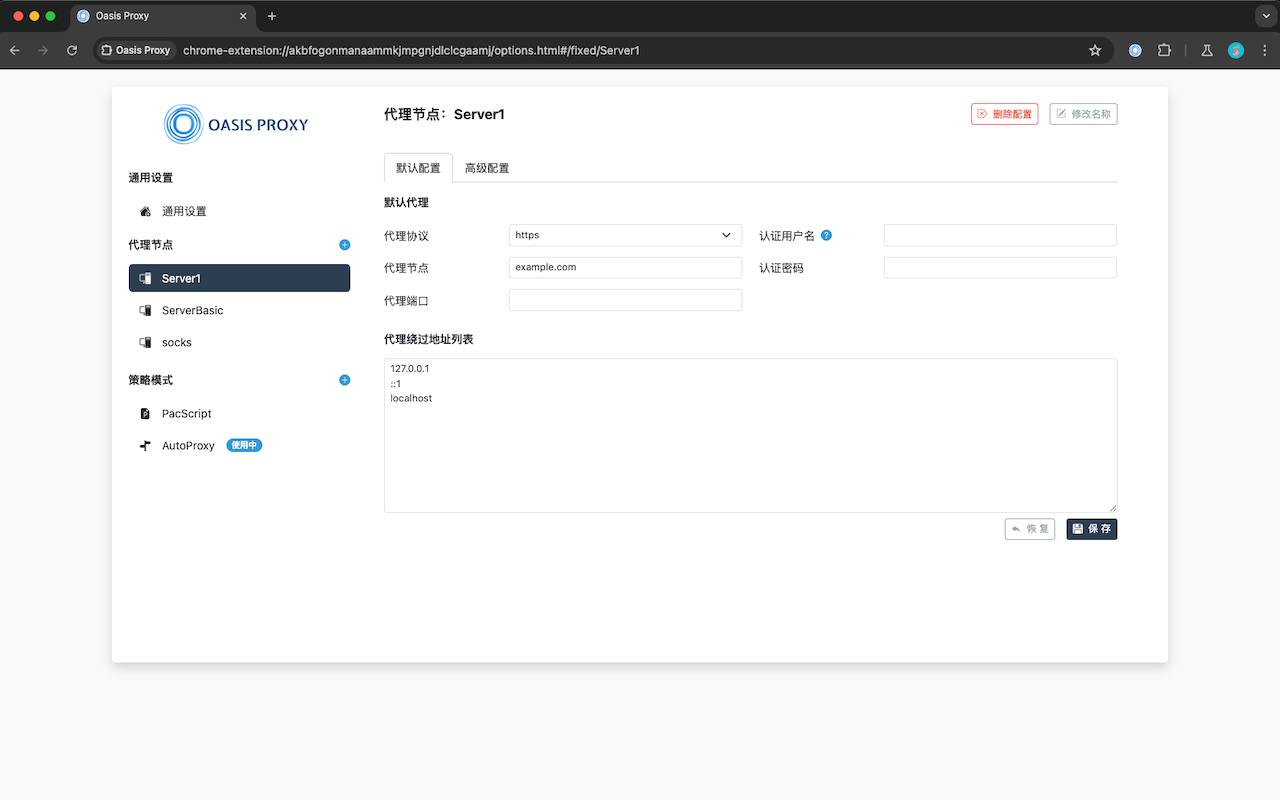Add a new proxy node via 代理节点 plus button

coord(344,244)
